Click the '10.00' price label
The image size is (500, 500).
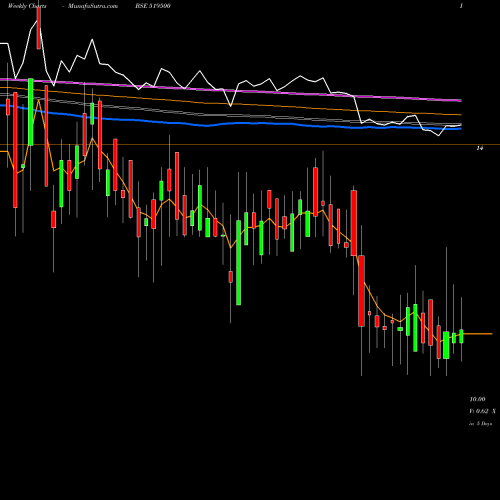tap(477, 399)
